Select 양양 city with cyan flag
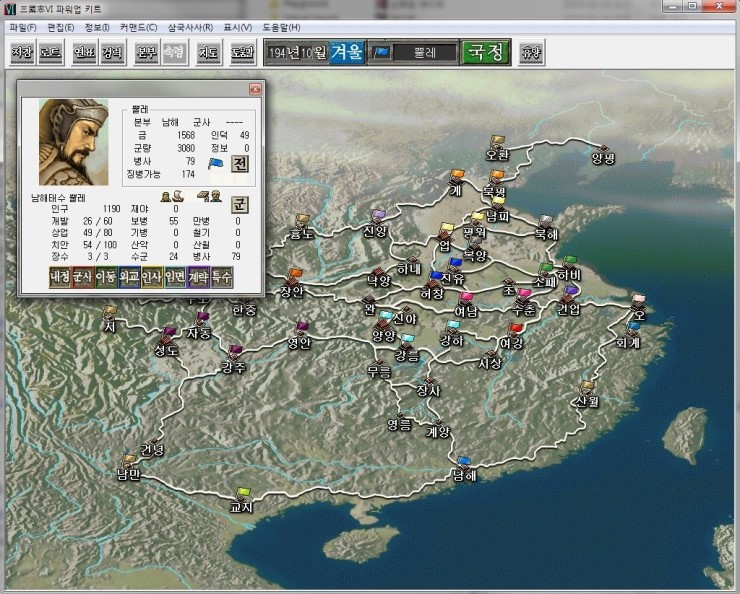 pyautogui.click(x=384, y=327)
